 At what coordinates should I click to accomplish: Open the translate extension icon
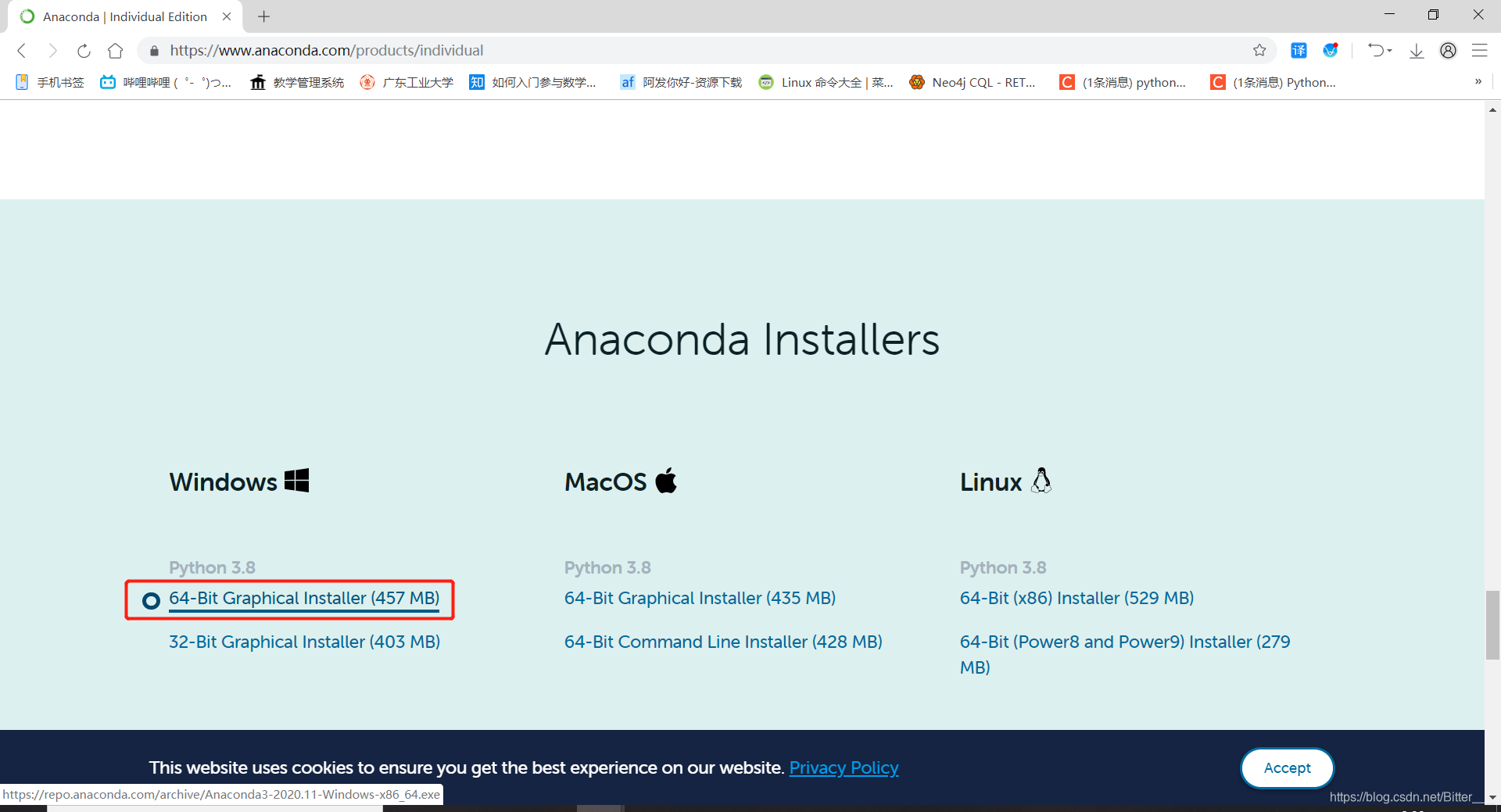click(1299, 51)
